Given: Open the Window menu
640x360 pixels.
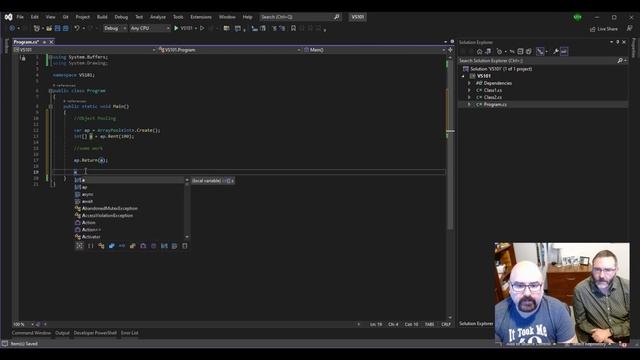Looking at the screenshot, I should pos(227,17).
